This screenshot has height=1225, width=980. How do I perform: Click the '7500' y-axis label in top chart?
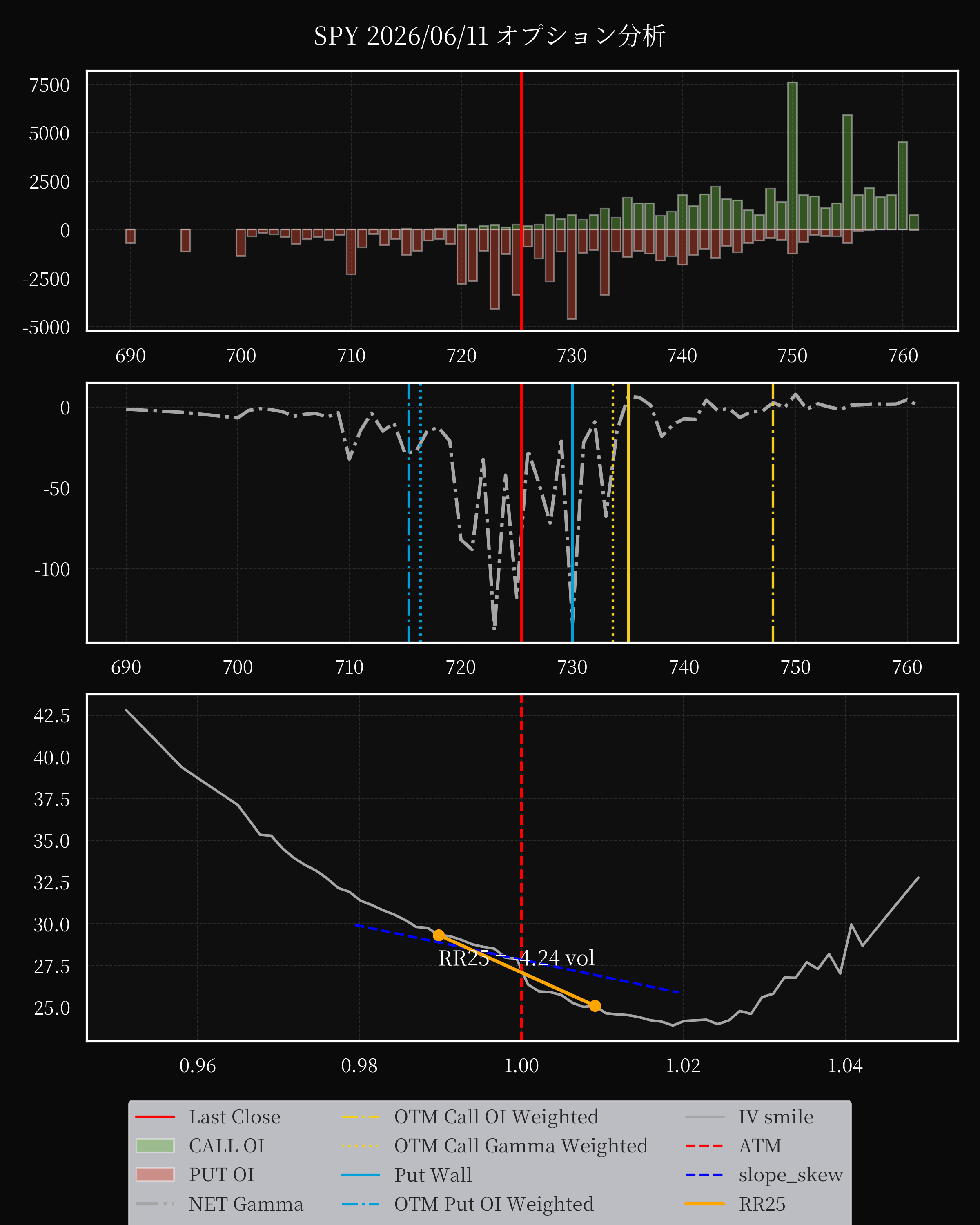(49, 85)
